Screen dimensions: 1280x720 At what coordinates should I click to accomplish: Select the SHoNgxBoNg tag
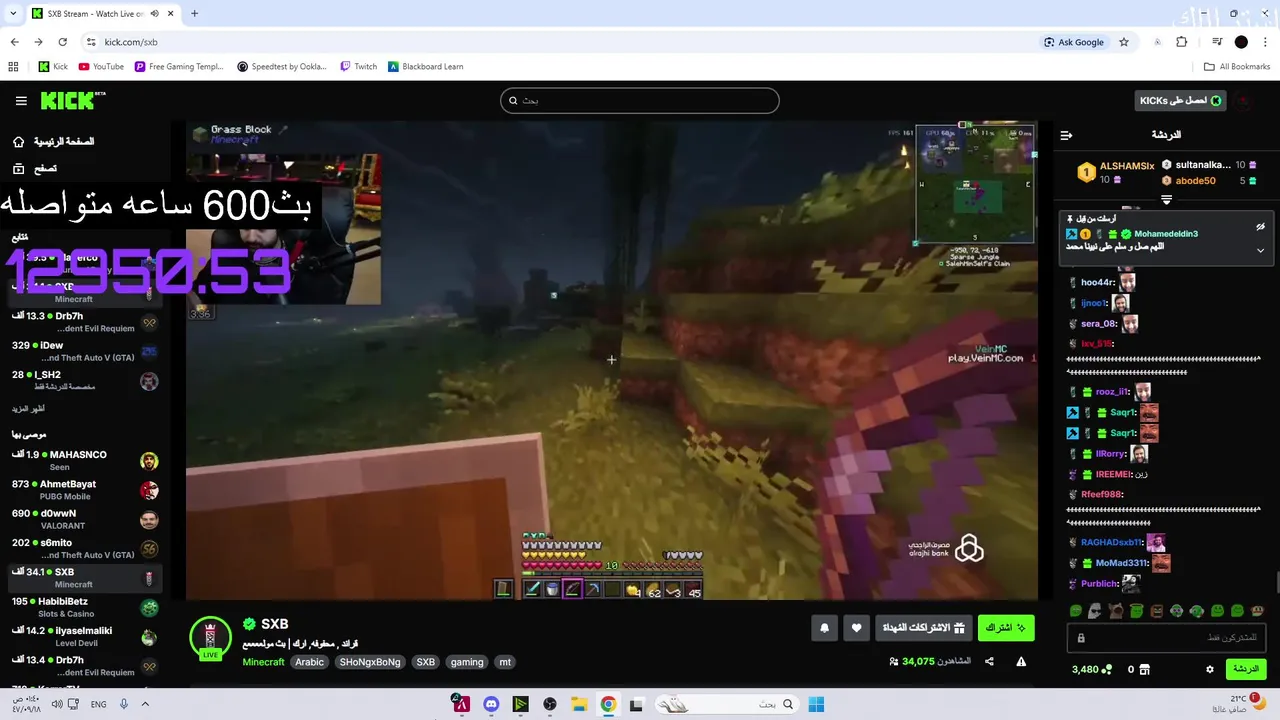click(370, 662)
